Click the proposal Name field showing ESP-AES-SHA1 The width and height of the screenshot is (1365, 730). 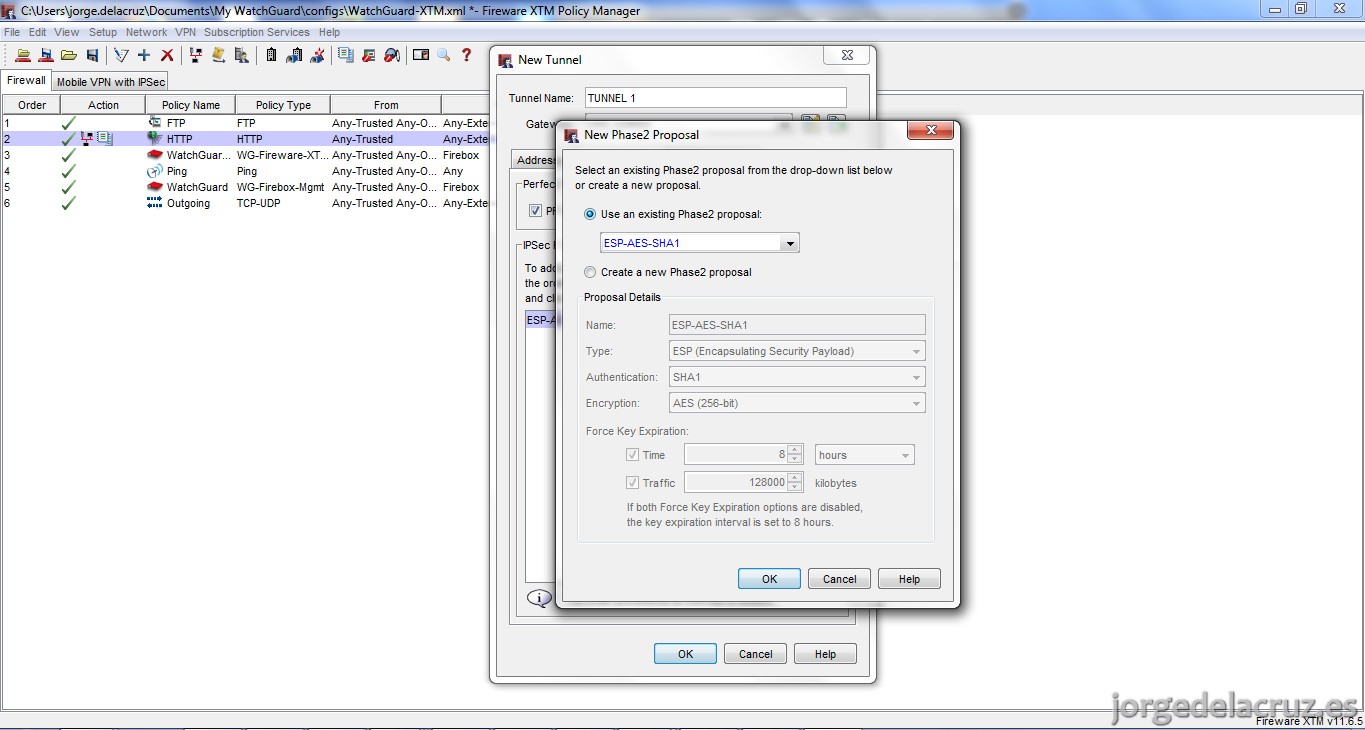pyautogui.click(x=797, y=325)
